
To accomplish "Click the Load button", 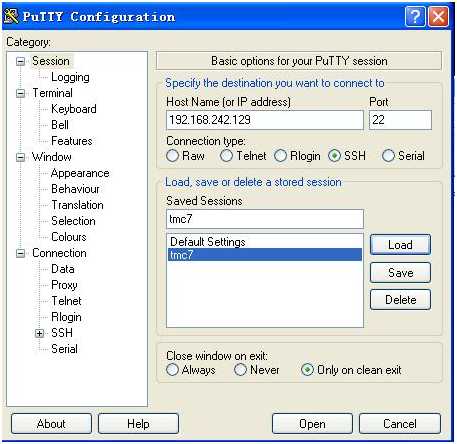I will (x=400, y=245).
